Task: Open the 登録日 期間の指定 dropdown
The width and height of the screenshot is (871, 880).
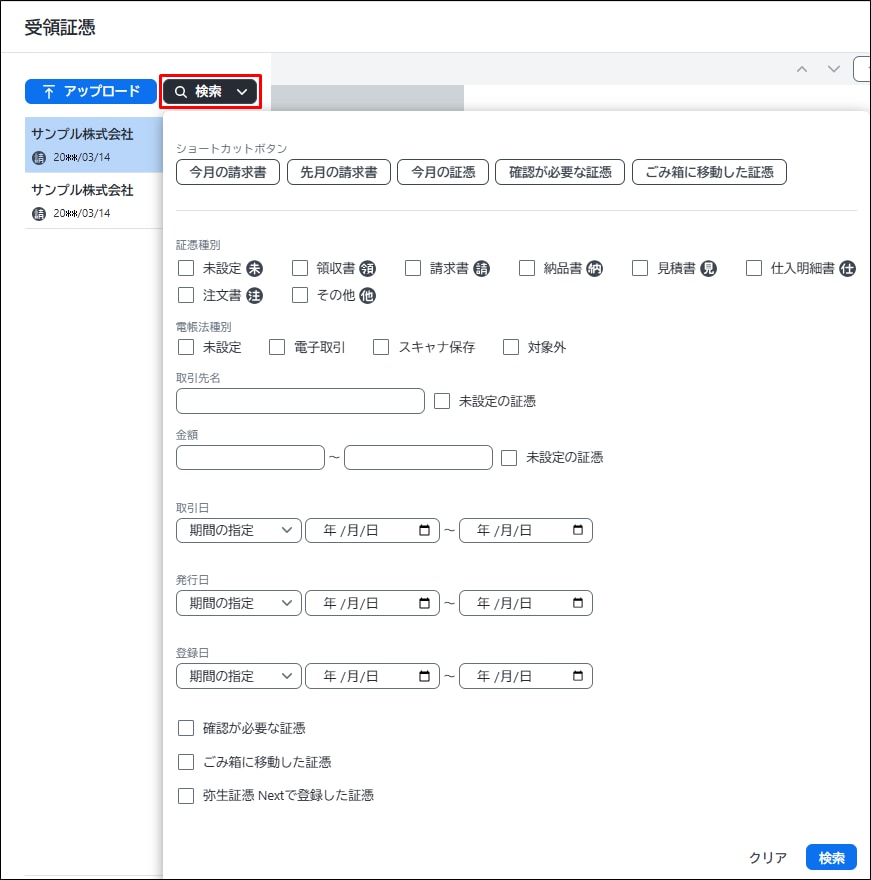Action: click(x=238, y=676)
